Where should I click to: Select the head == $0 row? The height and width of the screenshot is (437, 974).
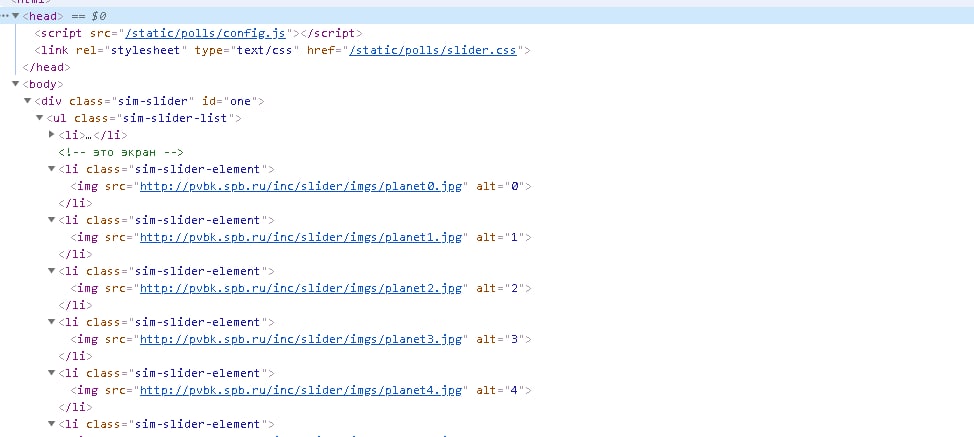(x=487, y=16)
